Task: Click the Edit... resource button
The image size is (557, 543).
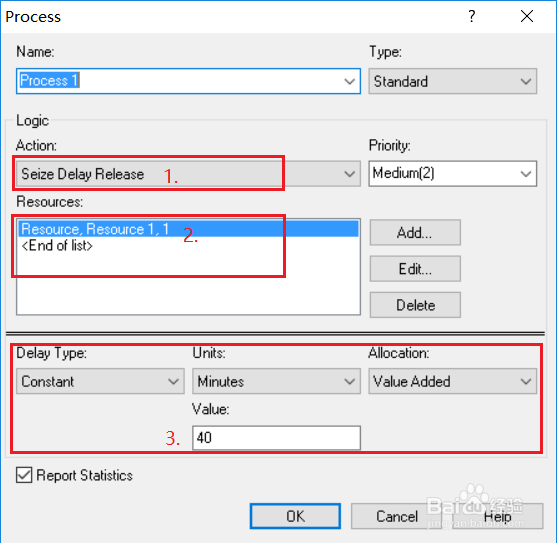Action: point(415,269)
